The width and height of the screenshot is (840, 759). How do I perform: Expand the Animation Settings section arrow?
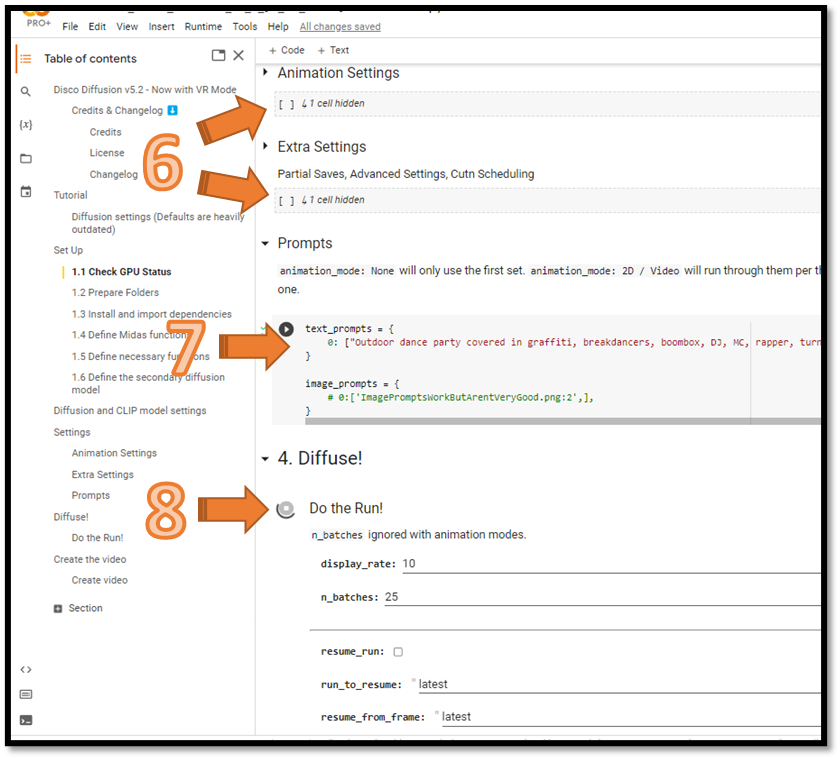click(x=265, y=72)
